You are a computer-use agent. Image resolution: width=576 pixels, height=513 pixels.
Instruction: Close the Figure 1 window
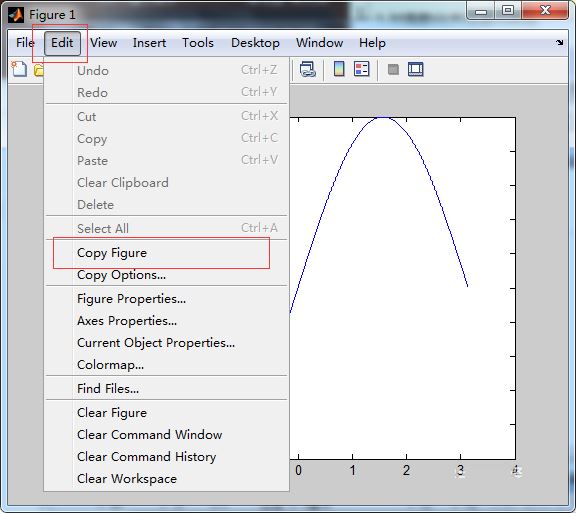click(545, 11)
